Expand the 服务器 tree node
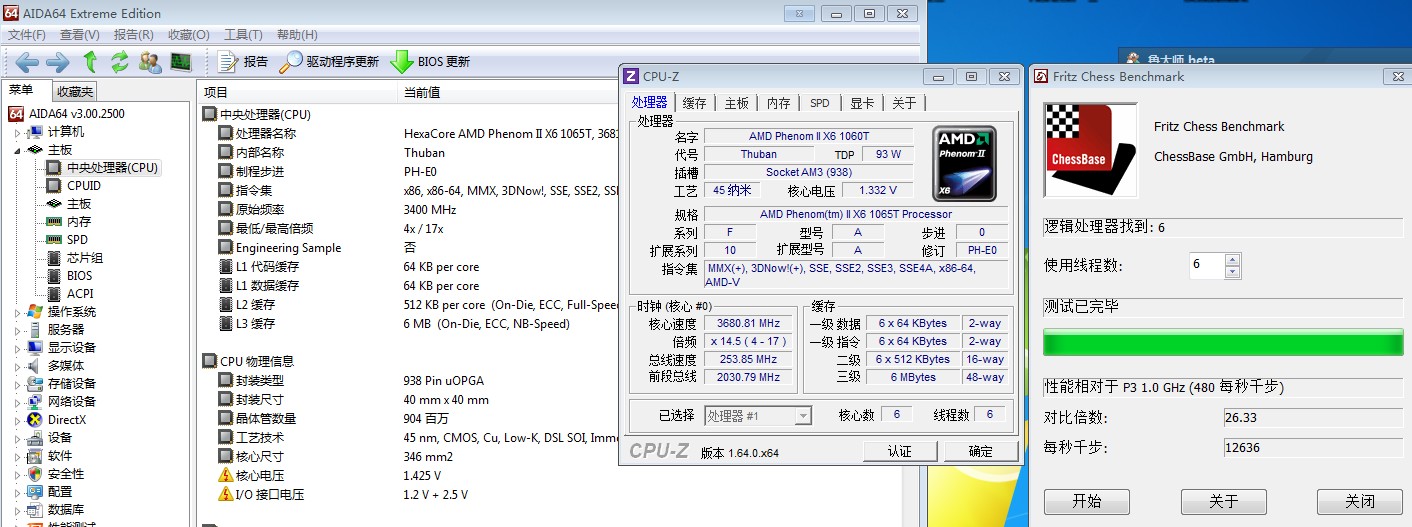Screen dimensions: 1412x527 pos(17,329)
